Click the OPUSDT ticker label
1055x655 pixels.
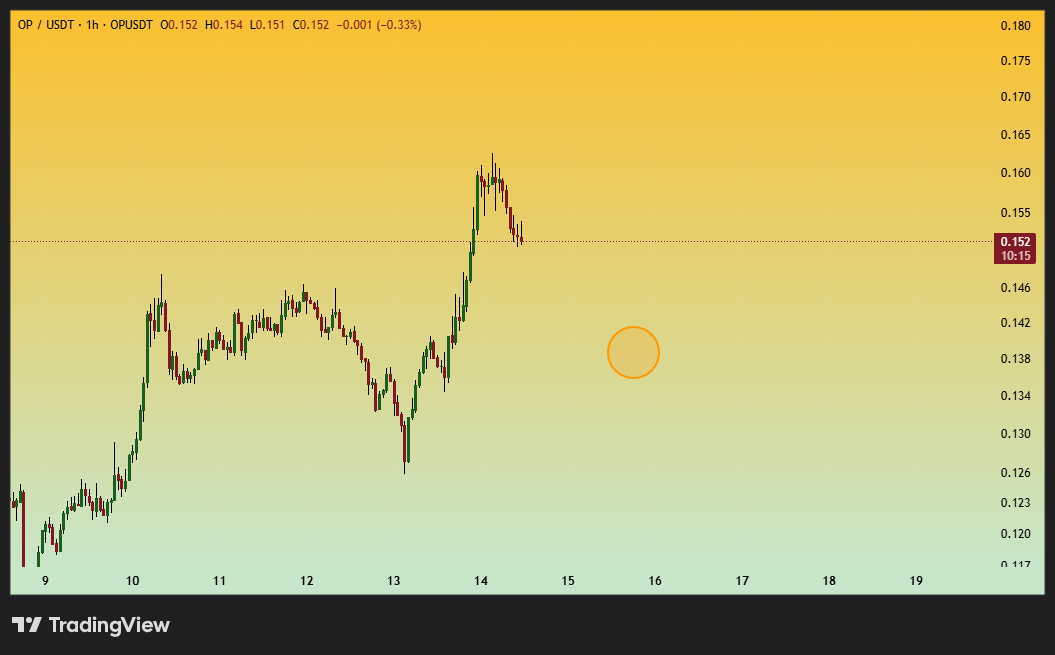tap(131, 25)
